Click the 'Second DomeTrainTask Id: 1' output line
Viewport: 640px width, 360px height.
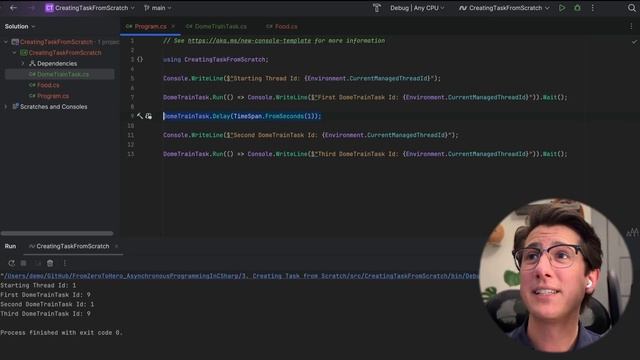point(47,304)
